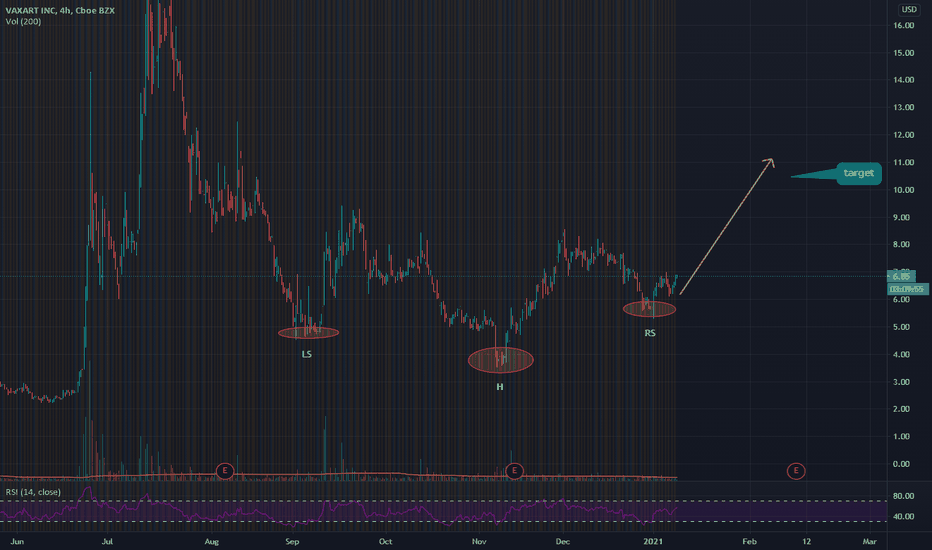Click the Feb time axis label
Image resolution: width=932 pixels, height=550 pixels.
tap(750, 541)
